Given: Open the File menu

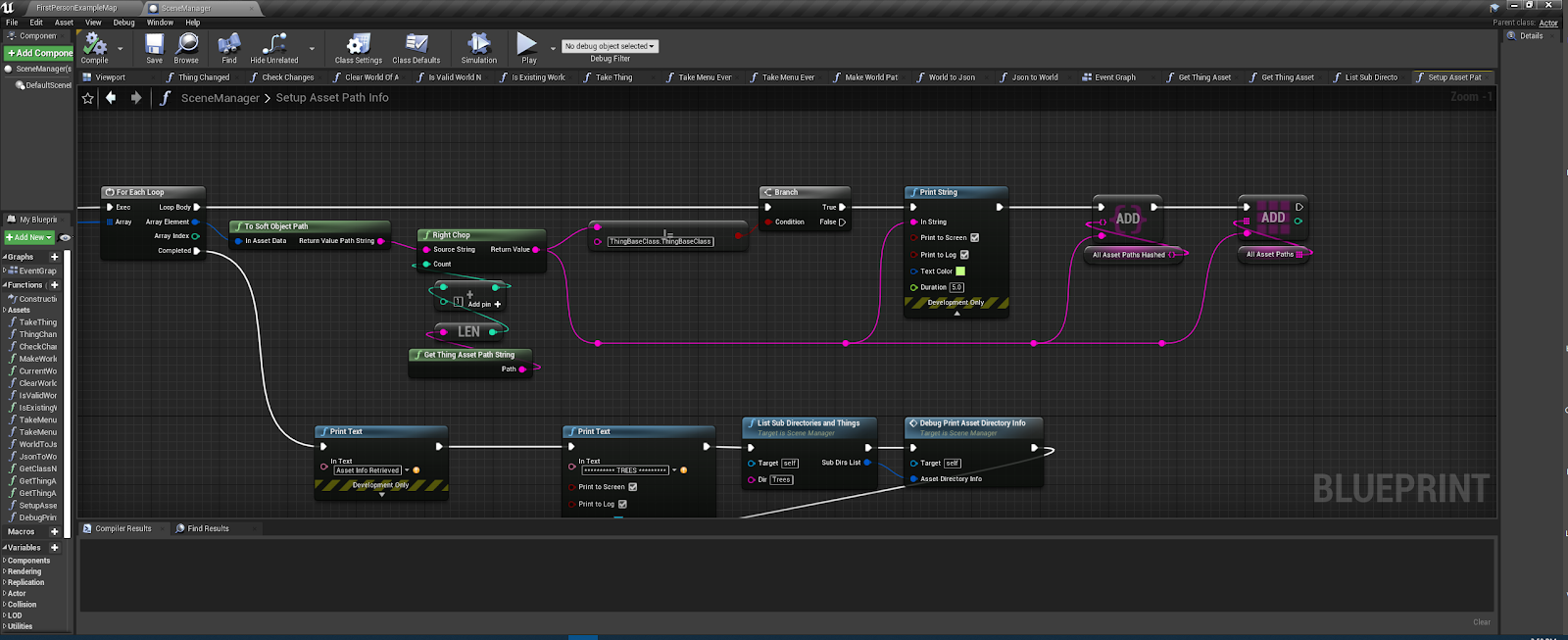Looking at the screenshot, I should (x=12, y=23).
